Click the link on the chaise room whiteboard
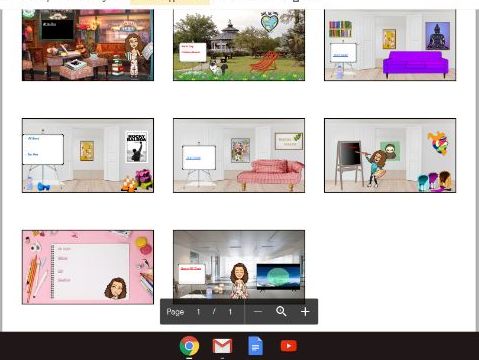 tap(193, 158)
